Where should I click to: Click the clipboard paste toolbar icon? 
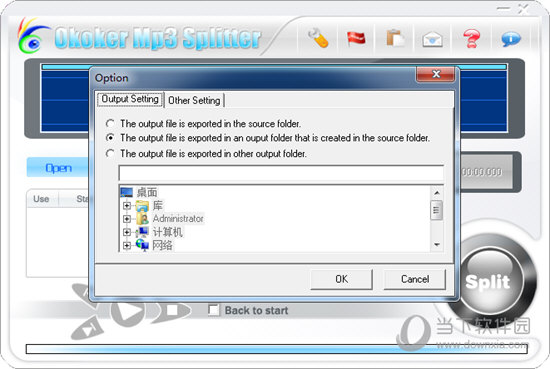pyautogui.click(x=395, y=38)
